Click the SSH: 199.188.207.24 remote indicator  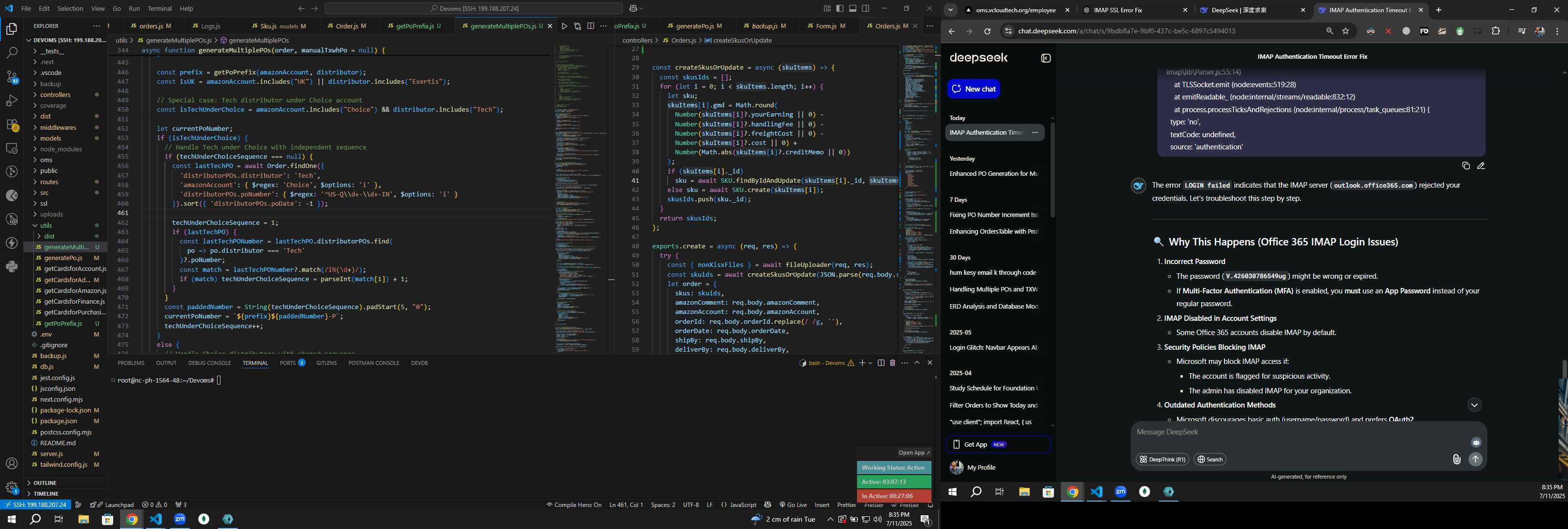pyautogui.click(x=36, y=505)
